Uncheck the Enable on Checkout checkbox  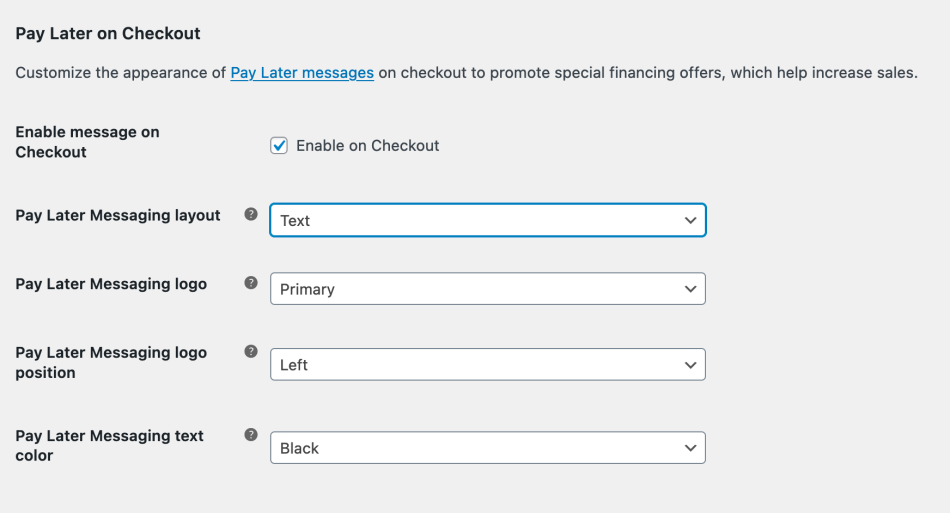(x=279, y=146)
